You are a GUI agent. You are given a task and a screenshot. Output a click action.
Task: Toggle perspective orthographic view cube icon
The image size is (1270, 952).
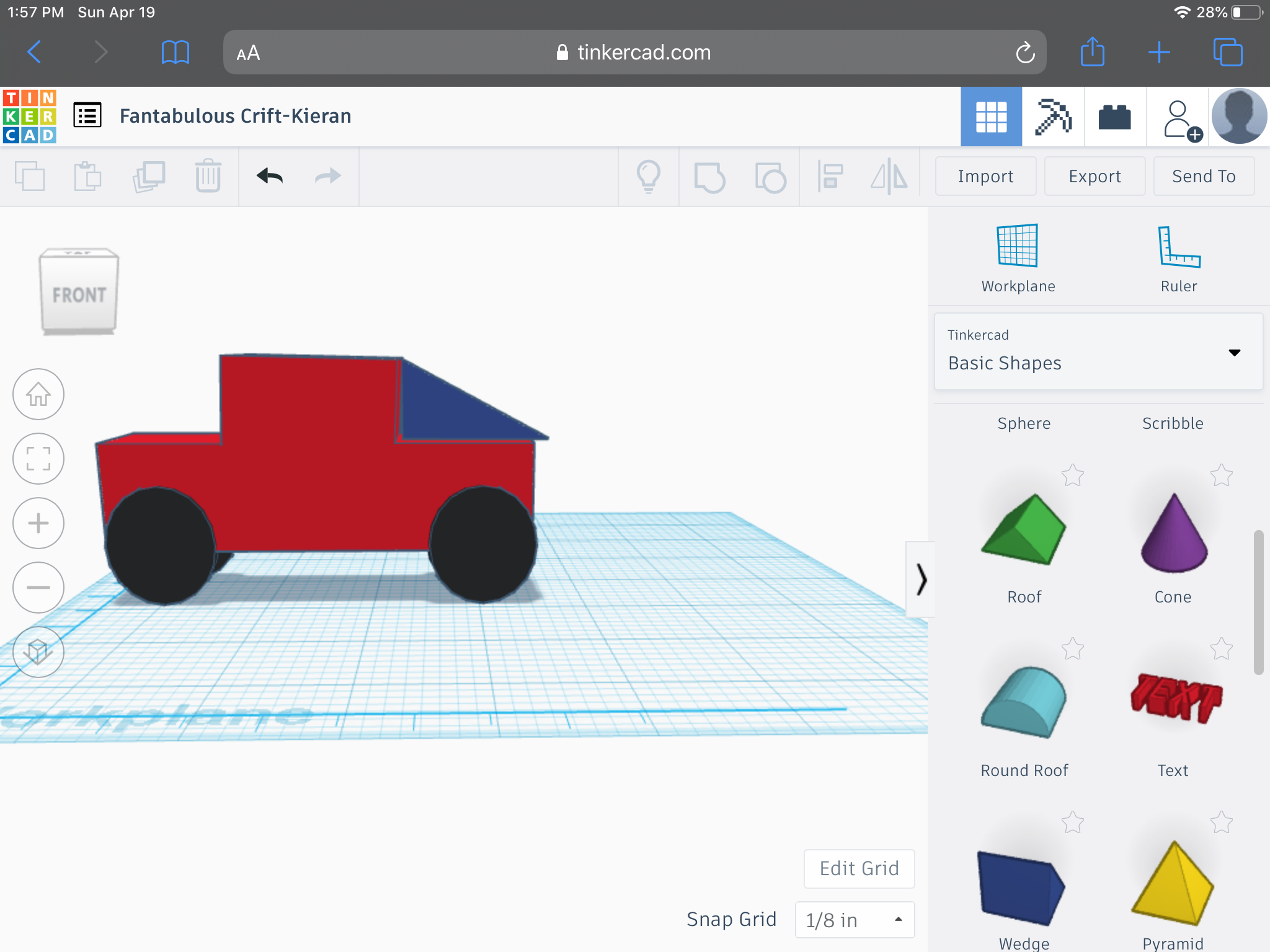click(38, 652)
